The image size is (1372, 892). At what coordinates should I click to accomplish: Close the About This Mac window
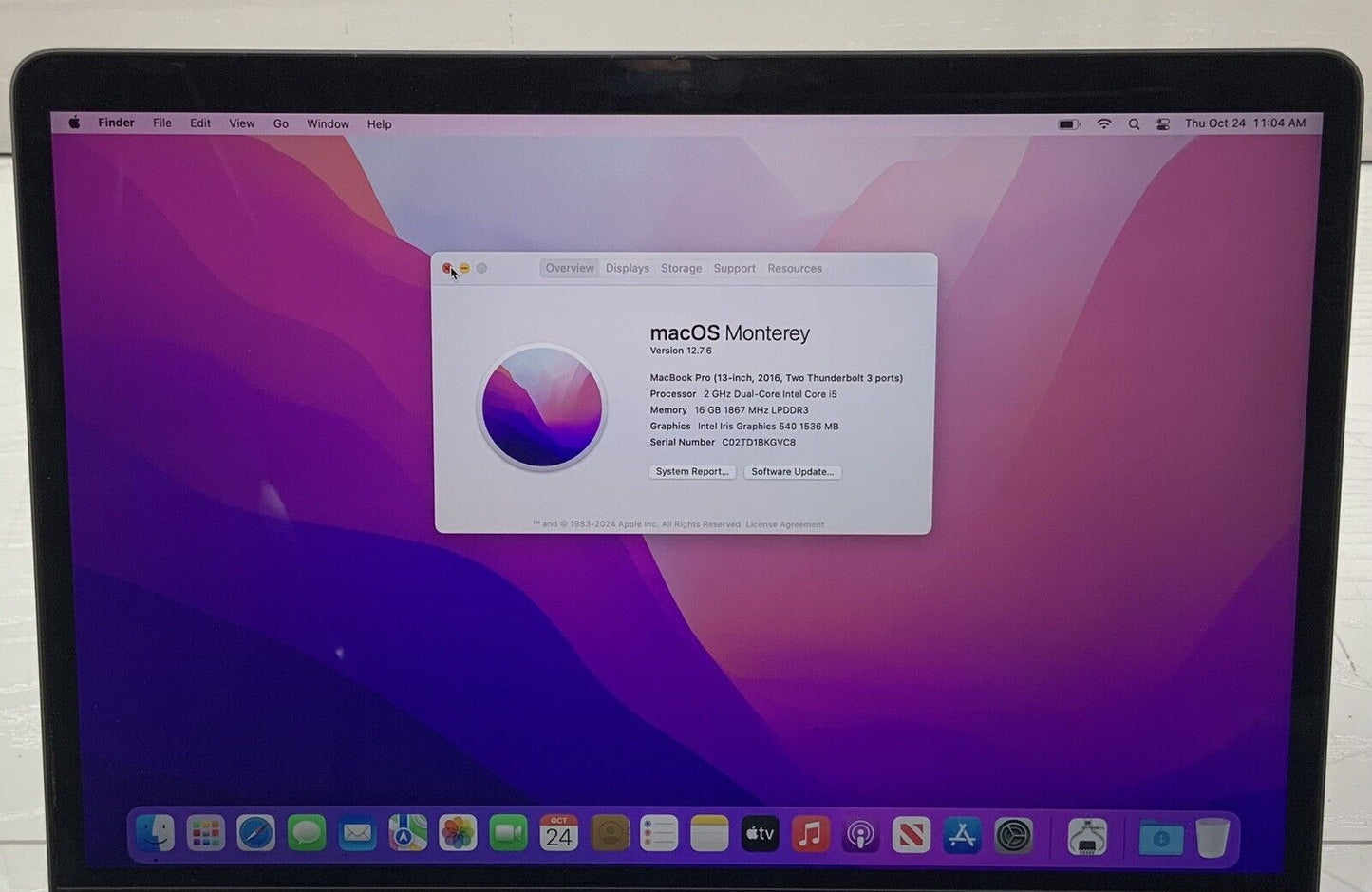(447, 268)
